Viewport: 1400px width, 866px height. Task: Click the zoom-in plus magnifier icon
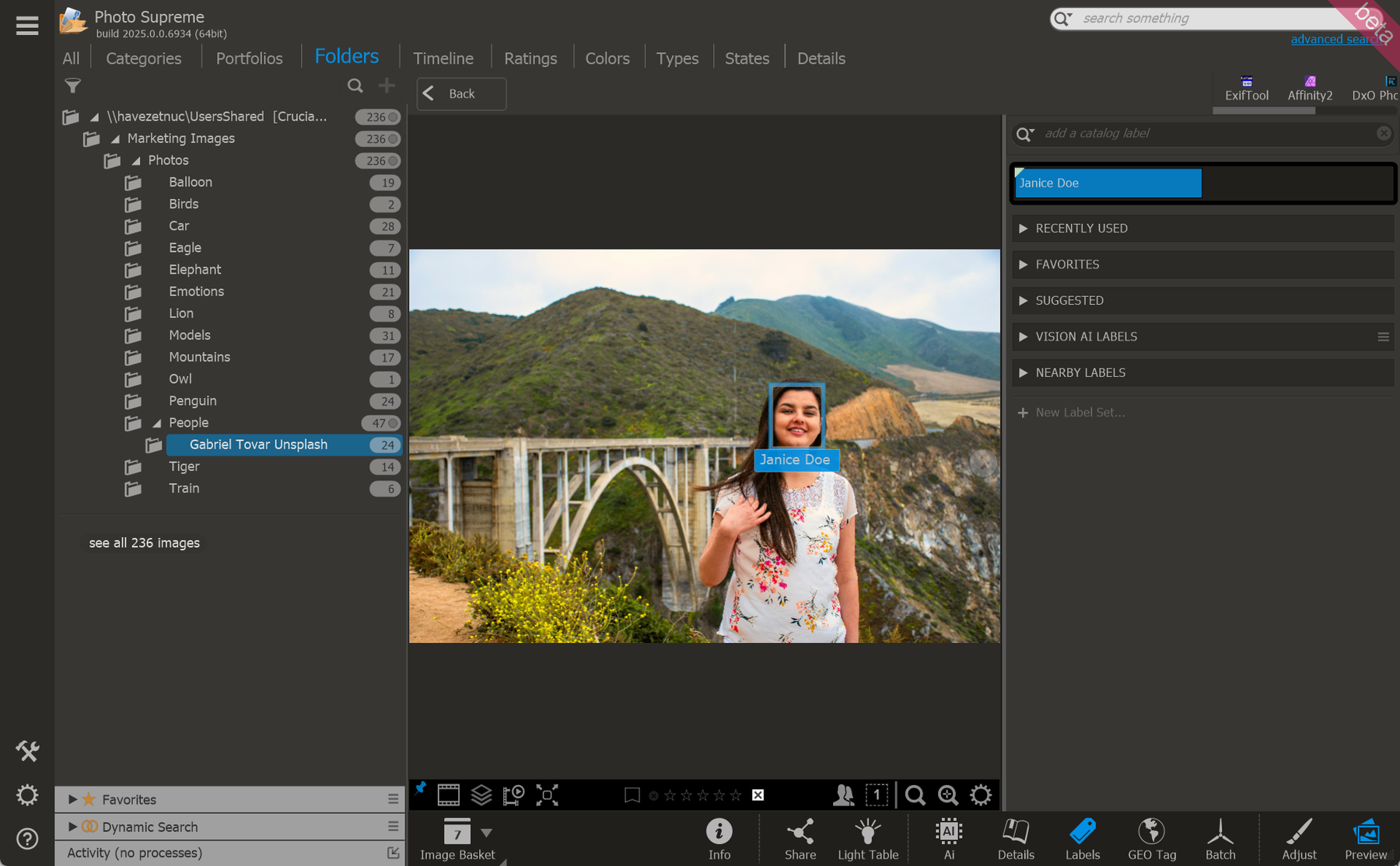pyautogui.click(x=948, y=794)
